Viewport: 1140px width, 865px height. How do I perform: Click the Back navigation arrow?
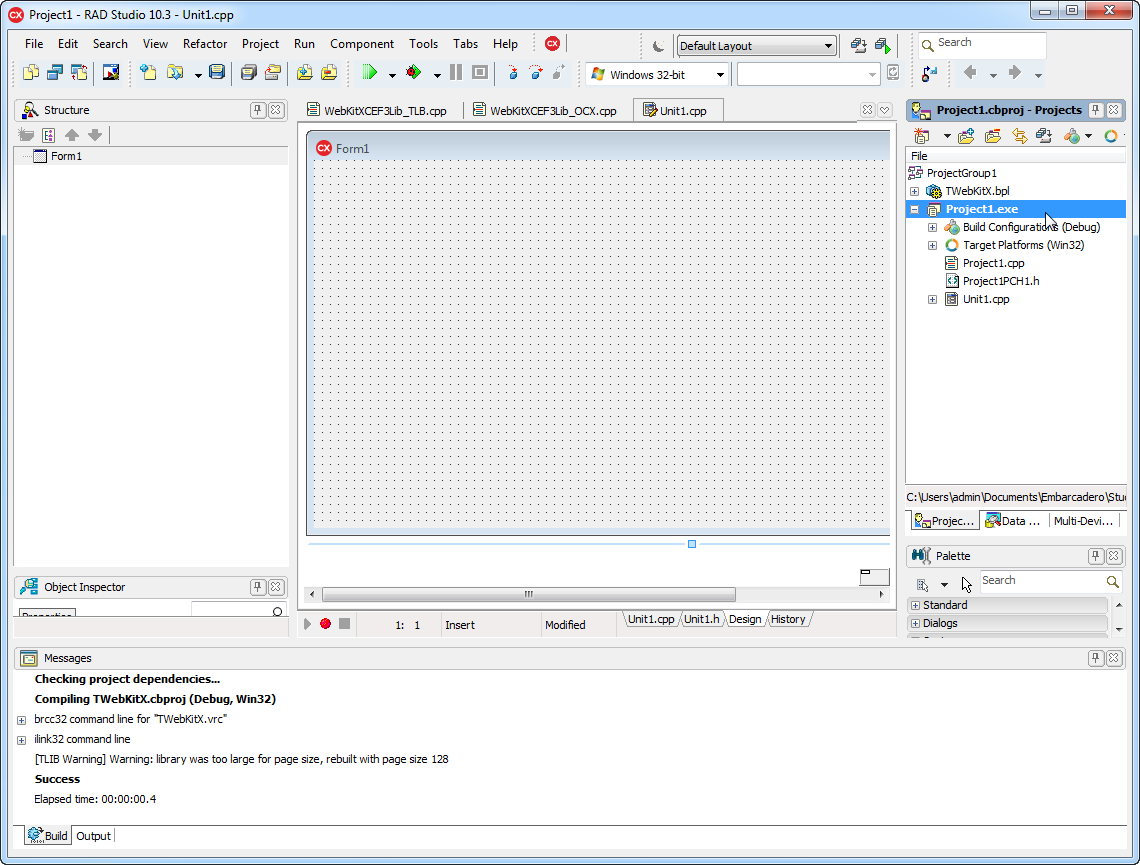pos(970,72)
